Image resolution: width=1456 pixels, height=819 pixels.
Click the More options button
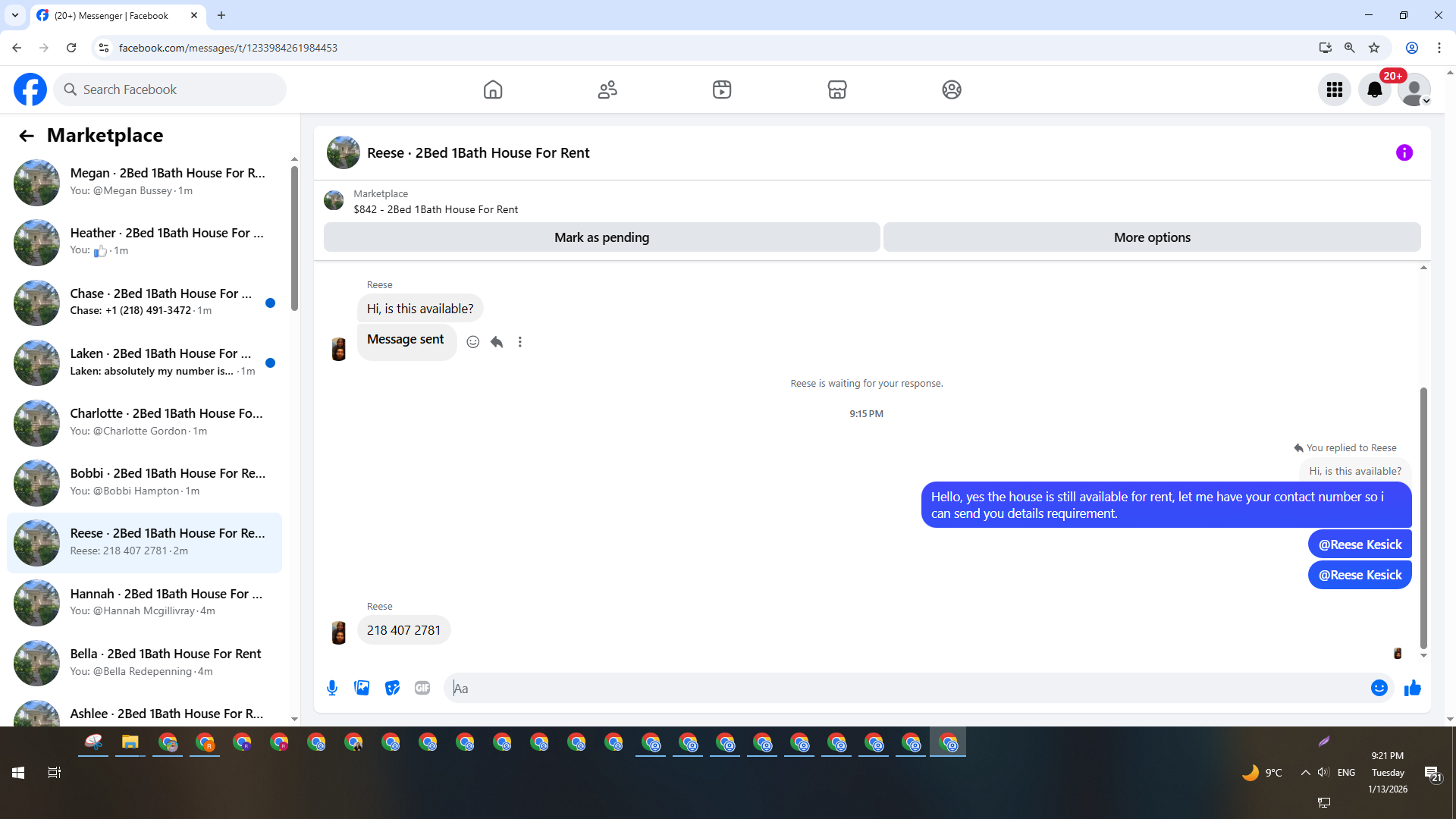click(x=1151, y=237)
